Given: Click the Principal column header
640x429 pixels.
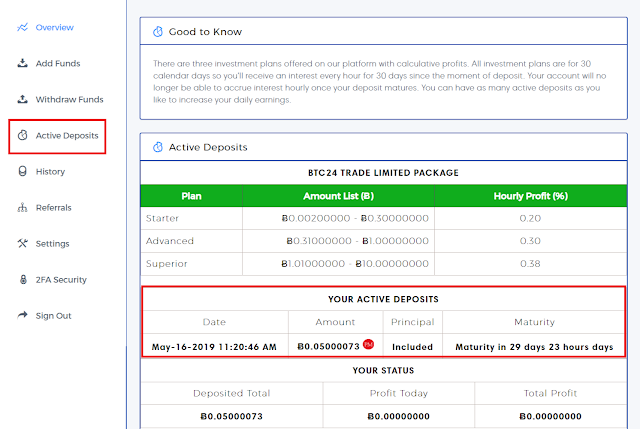Looking at the screenshot, I should point(412,322).
